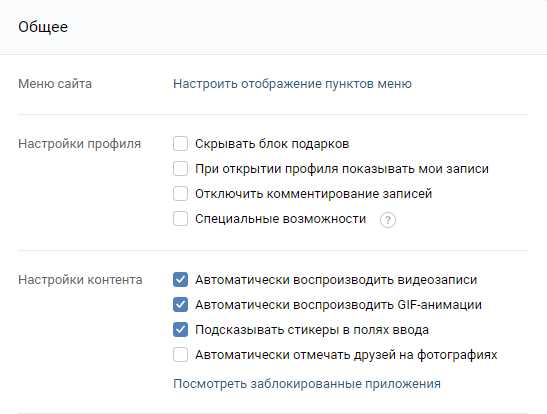Enable the Скрывать блок подарков checkbox
547x414 pixels.
(180, 144)
